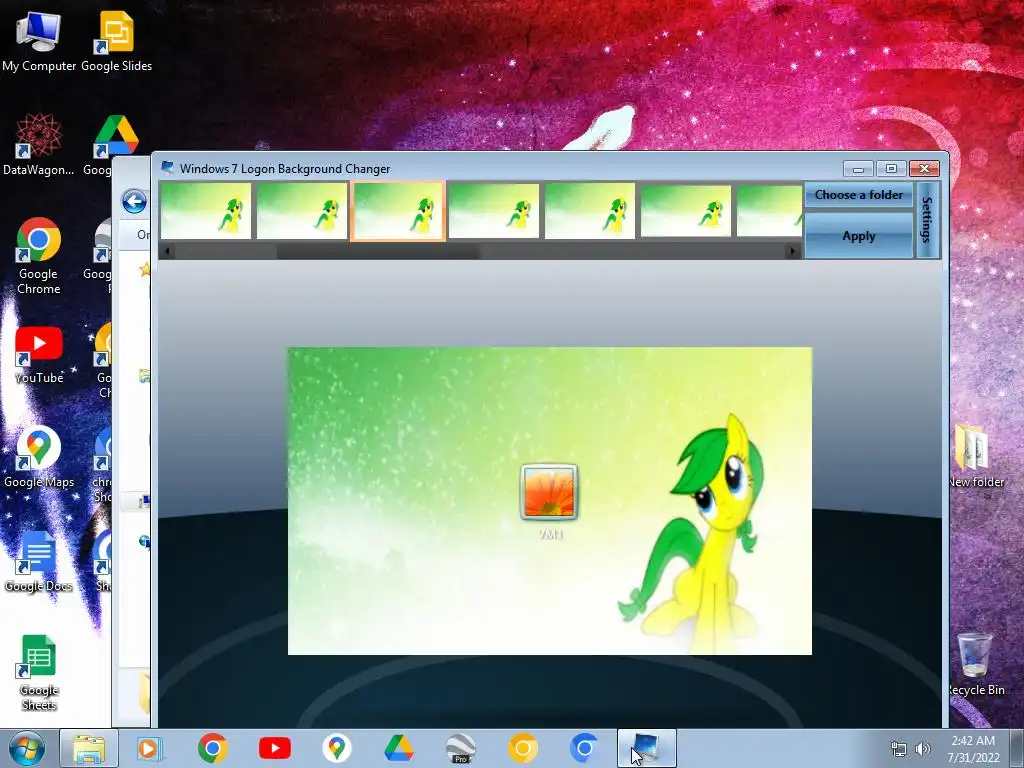
Task: Switch to Logon Background Changer taskbar item
Action: 647,748
